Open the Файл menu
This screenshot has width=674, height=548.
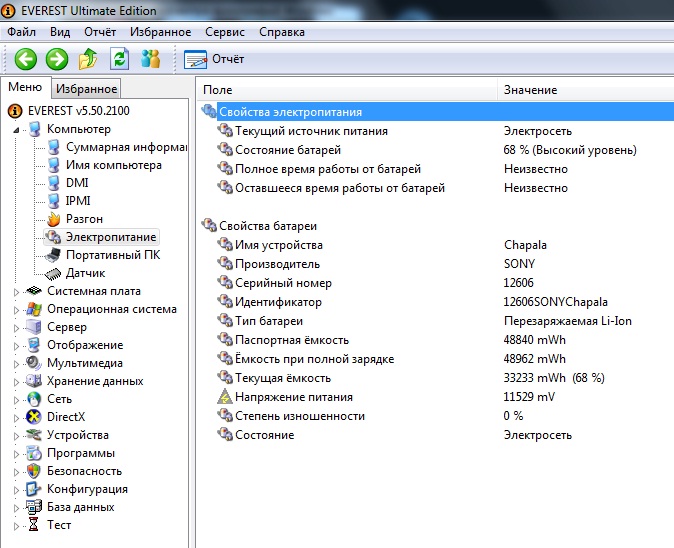(21, 32)
